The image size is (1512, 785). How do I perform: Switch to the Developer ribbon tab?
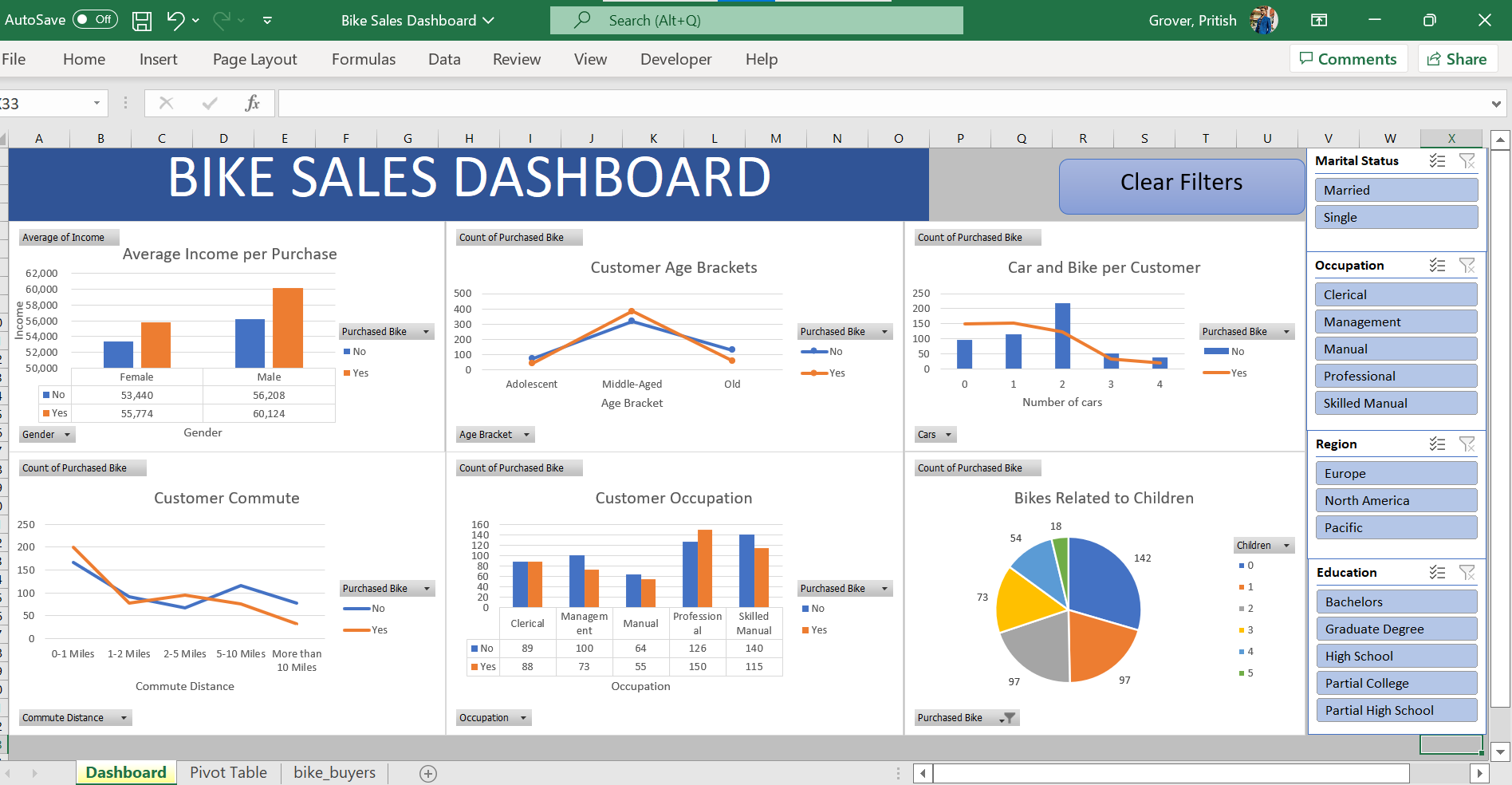pyautogui.click(x=675, y=59)
